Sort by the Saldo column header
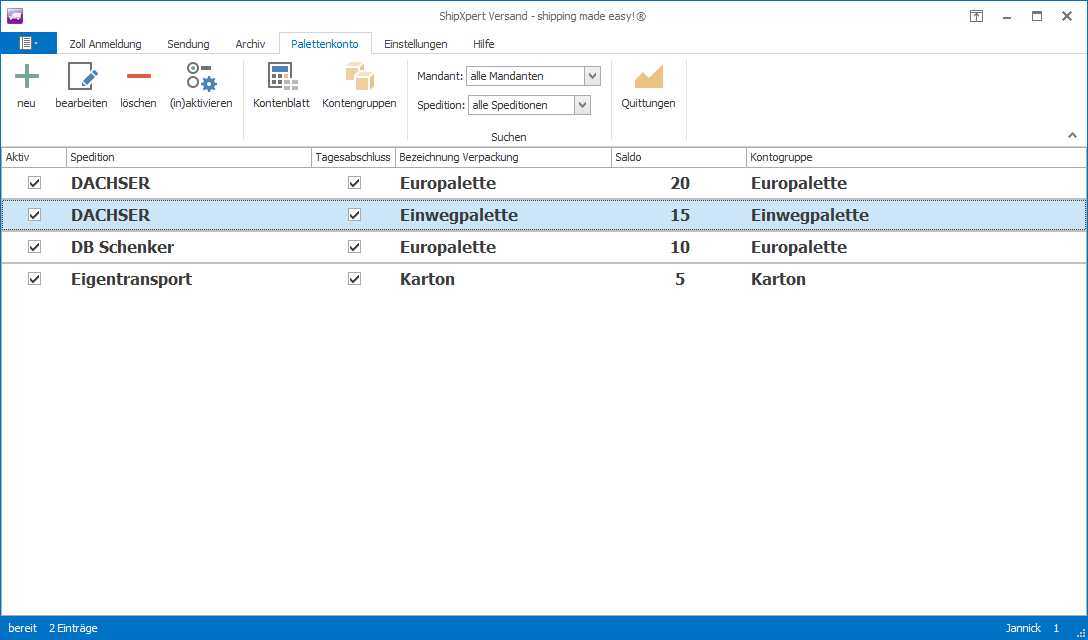 (x=678, y=158)
